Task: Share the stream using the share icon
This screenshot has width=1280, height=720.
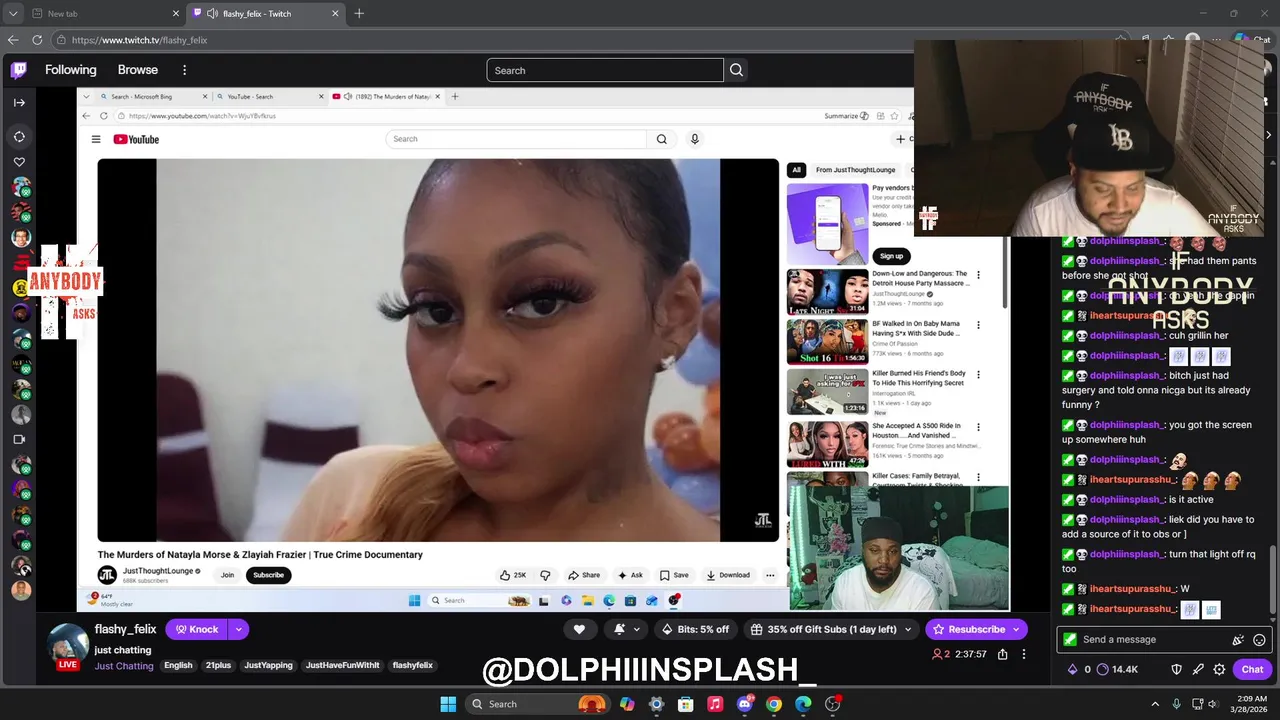Action: click(x=1002, y=654)
